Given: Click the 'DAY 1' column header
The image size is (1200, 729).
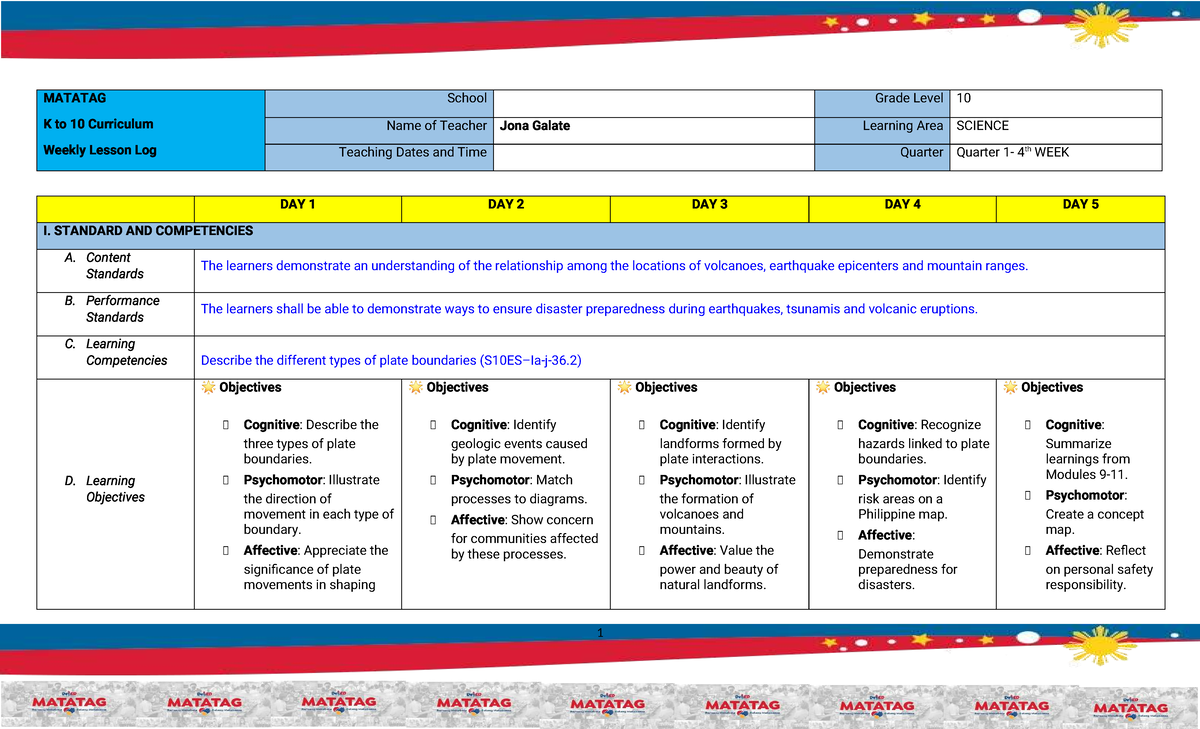Looking at the screenshot, I should 298,204.
